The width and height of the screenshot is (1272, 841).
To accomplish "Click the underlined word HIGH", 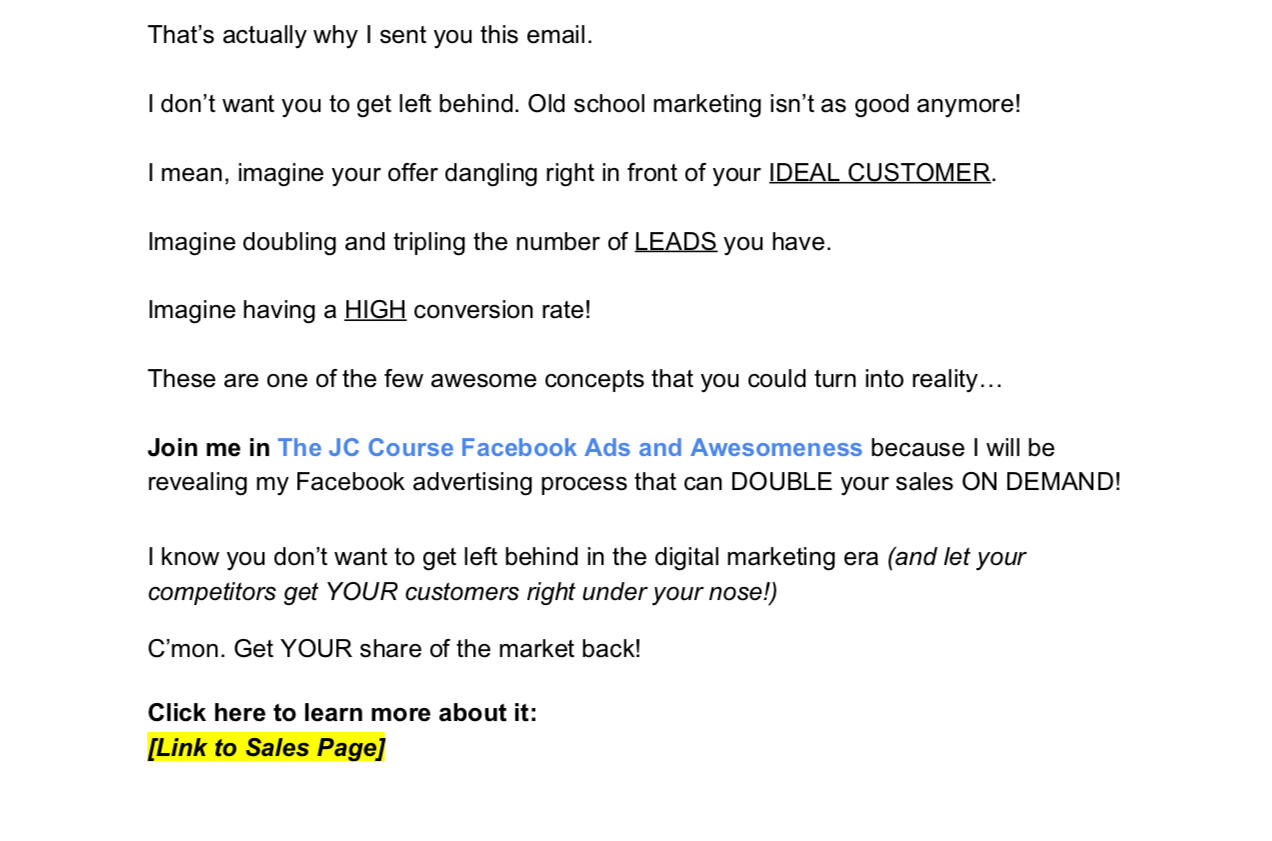I will click(375, 310).
